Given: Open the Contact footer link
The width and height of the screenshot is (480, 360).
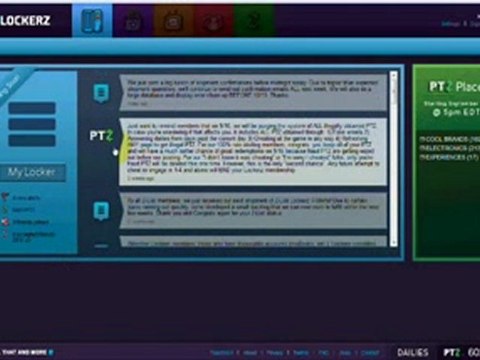Looking at the screenshot, I should pos(370,353).
